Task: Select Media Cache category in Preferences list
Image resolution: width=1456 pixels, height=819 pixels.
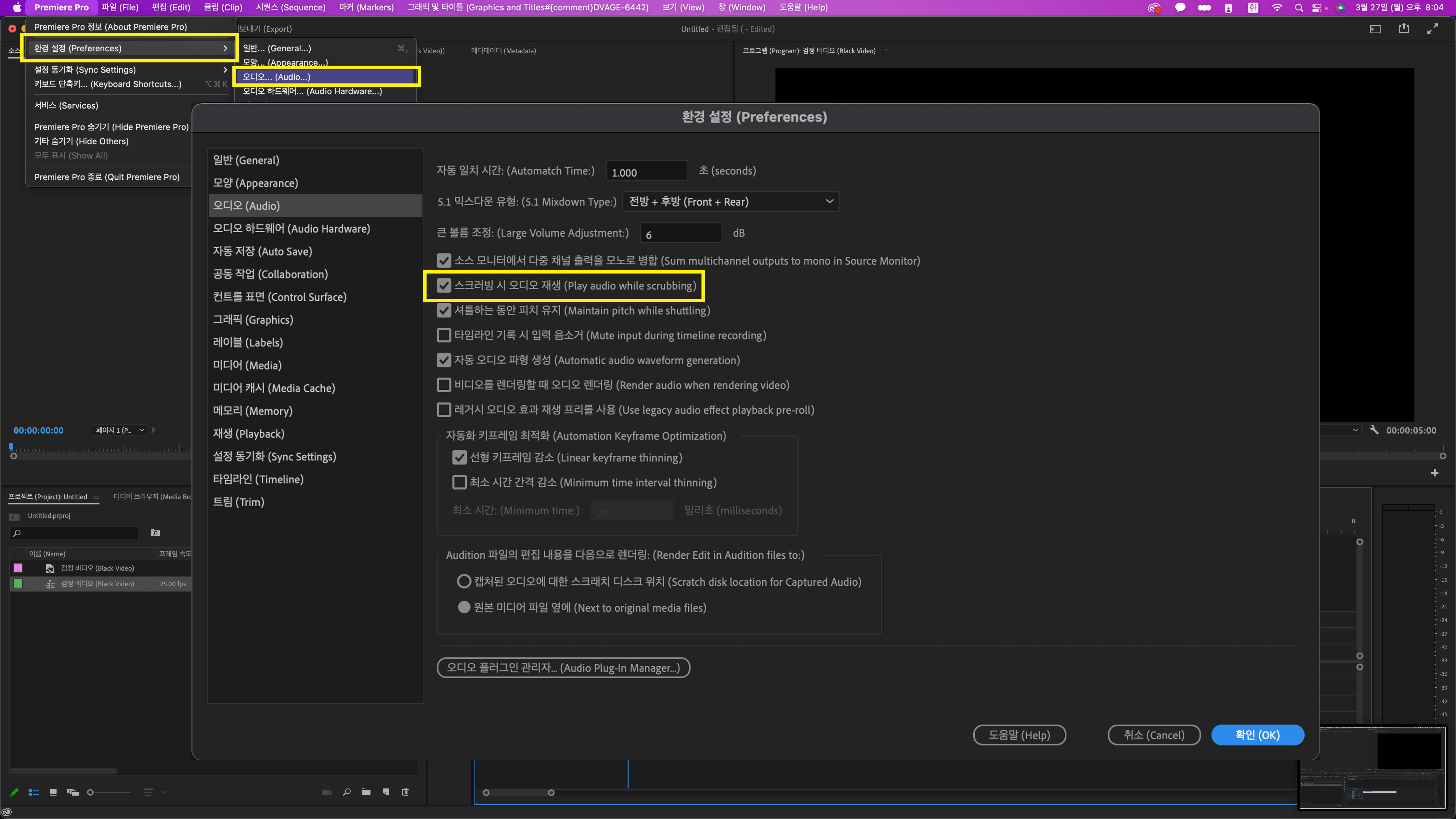Action: point(315,388)
